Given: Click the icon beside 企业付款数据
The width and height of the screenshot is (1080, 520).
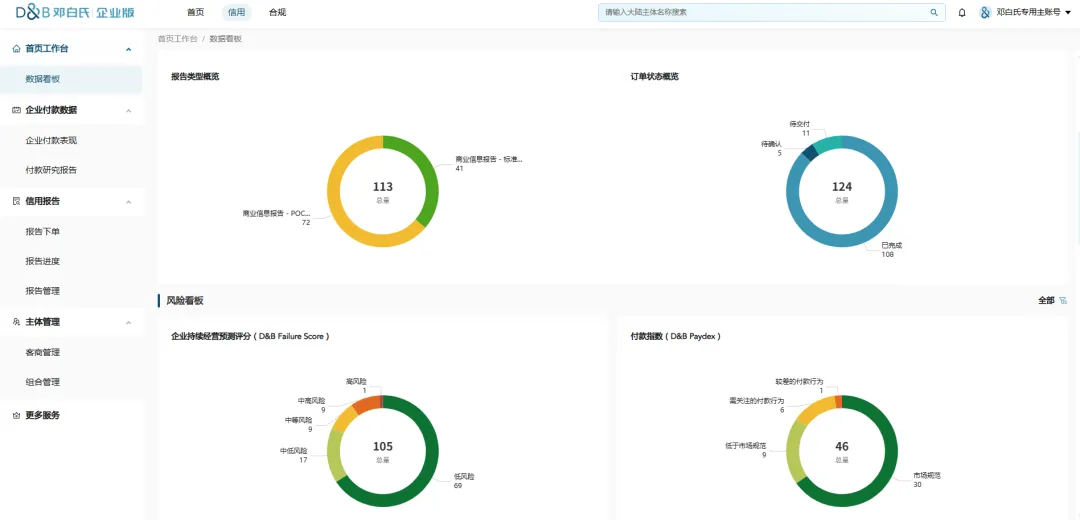Looking at the screenshot, I should 17,110.
